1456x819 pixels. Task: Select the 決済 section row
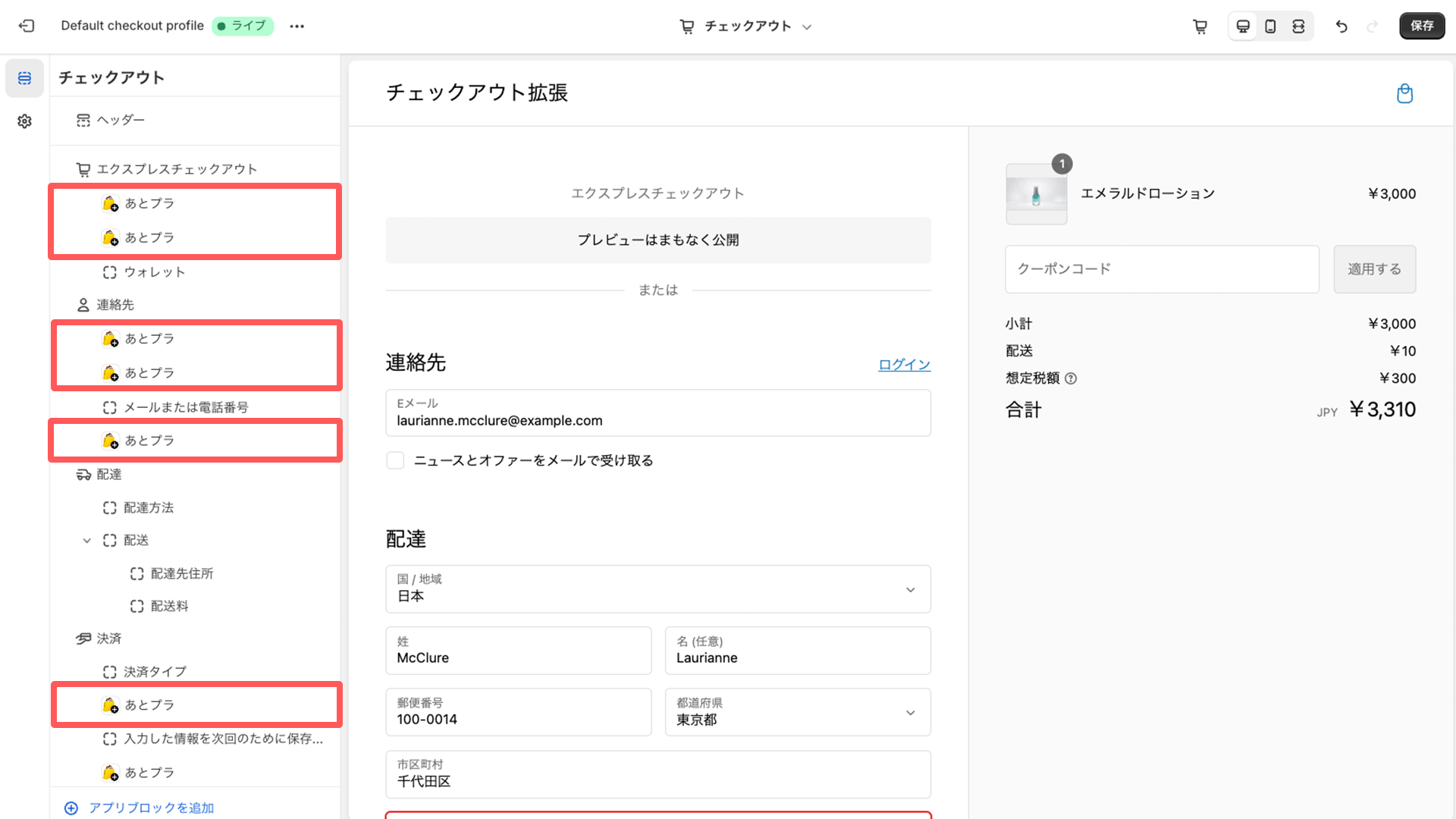click(x=195, y=639)
